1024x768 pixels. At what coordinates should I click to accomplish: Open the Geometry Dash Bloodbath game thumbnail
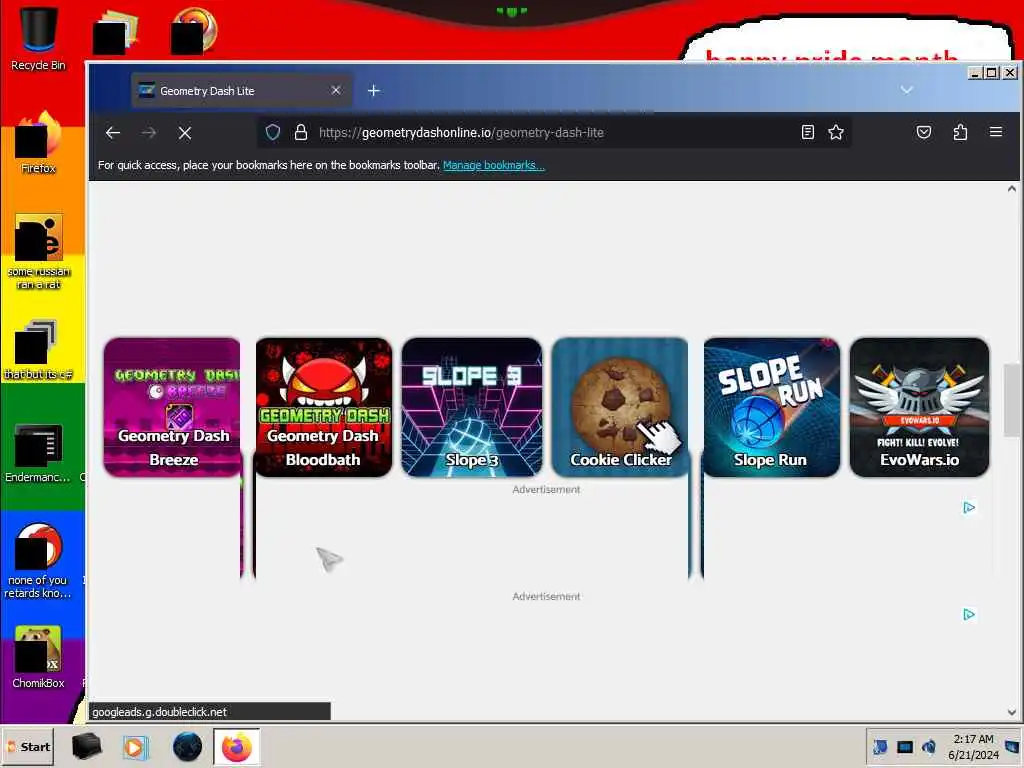click(x=323, y=407)
